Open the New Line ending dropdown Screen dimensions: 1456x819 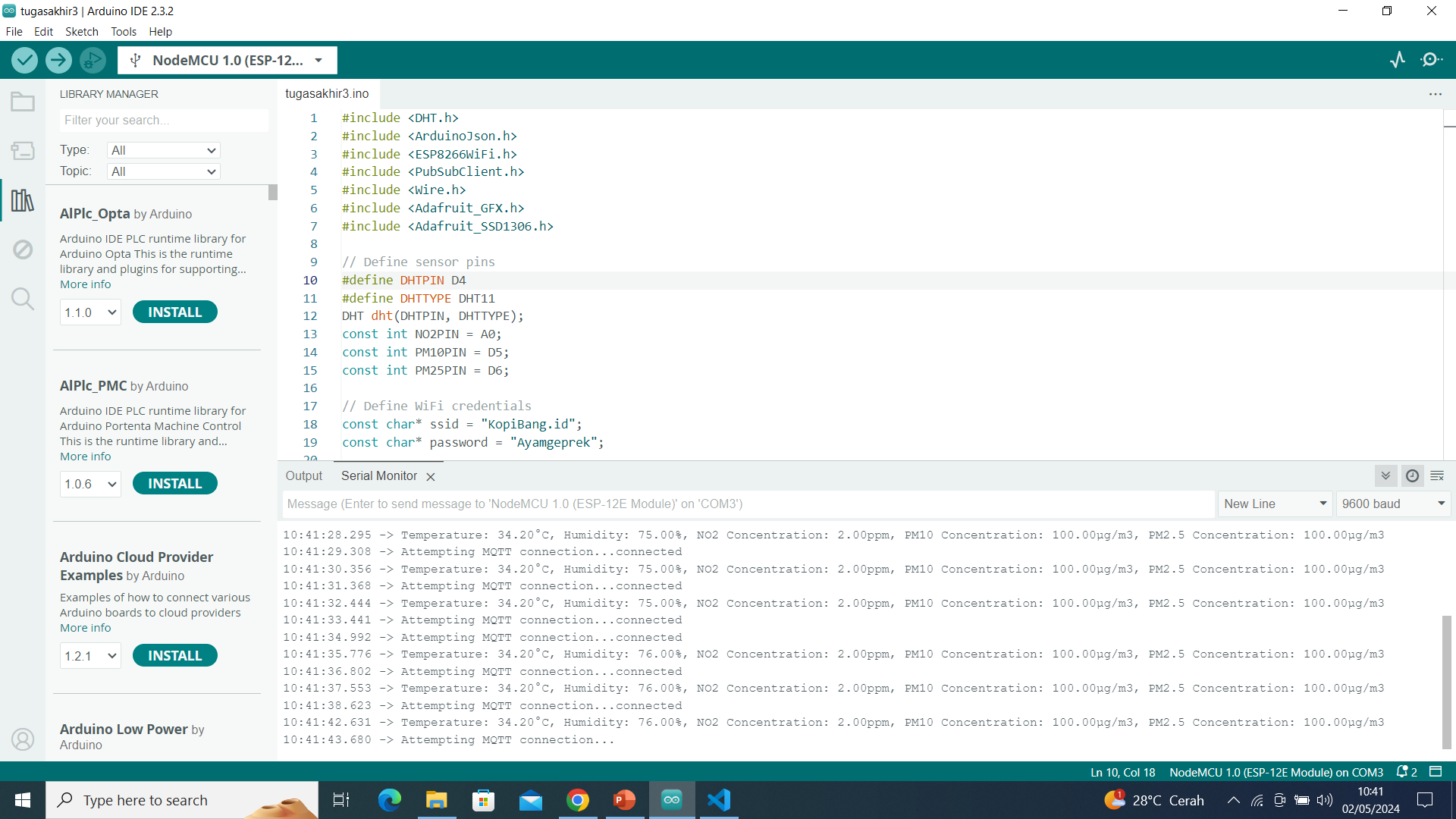point(1276,504)
